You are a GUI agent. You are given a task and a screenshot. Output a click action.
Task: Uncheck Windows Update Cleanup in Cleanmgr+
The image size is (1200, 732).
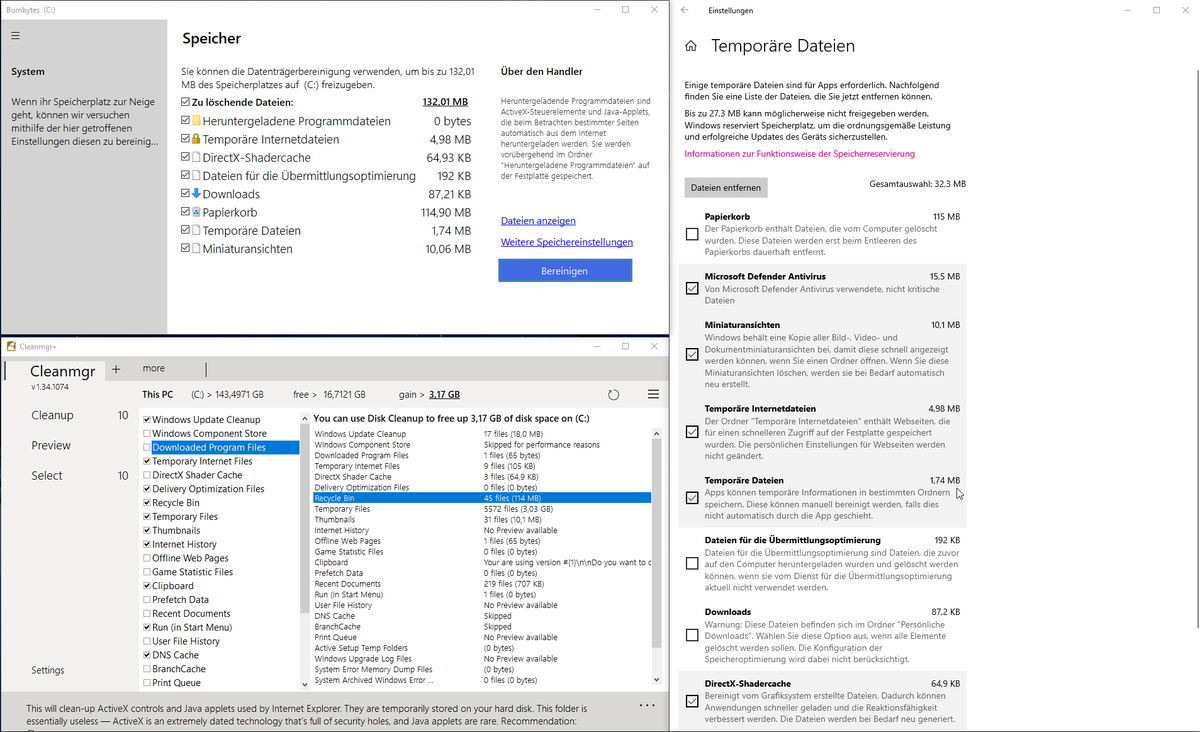[147, 419]
